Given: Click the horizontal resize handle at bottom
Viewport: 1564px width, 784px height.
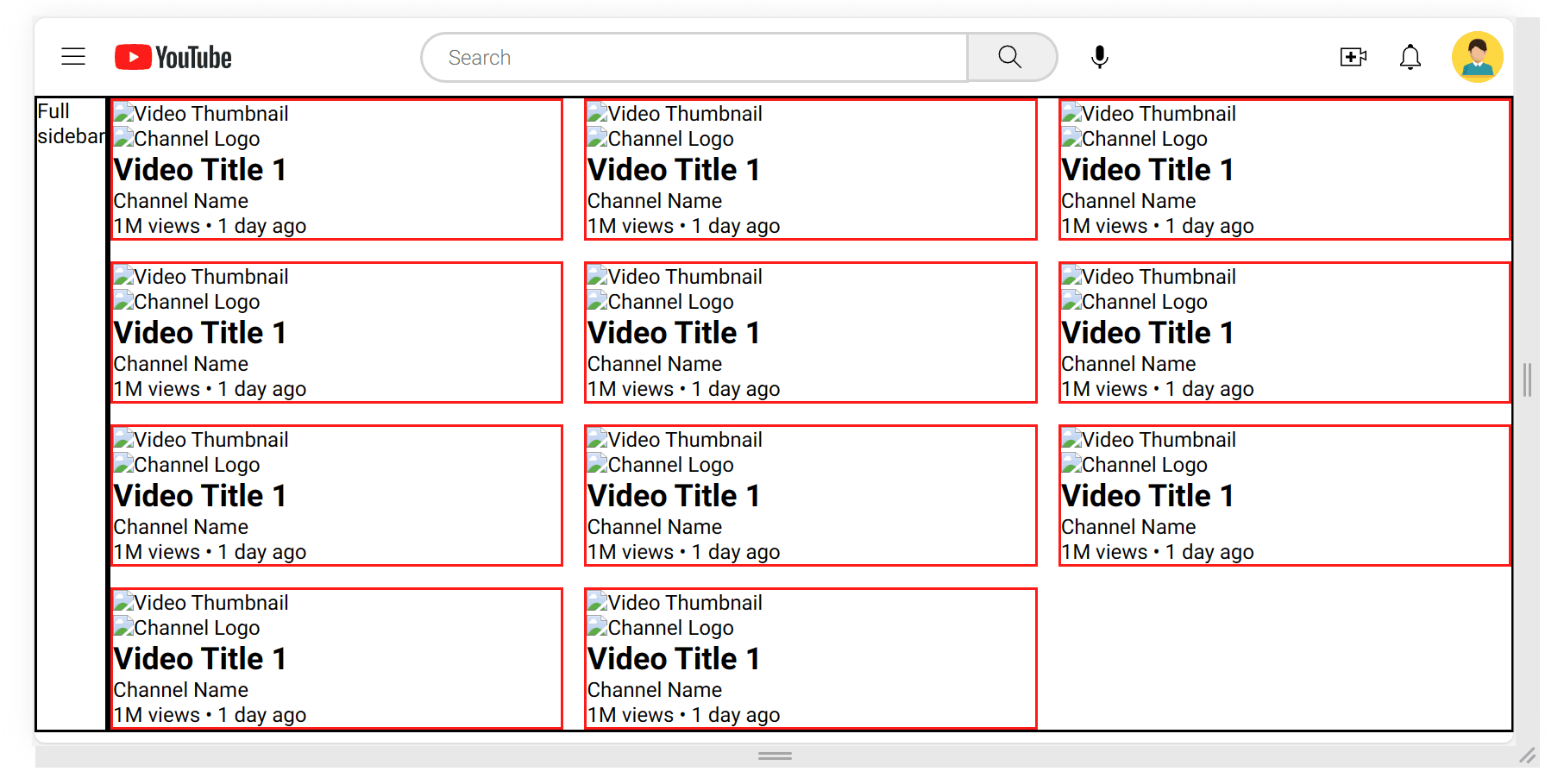Looking at the screenshot, I should click(x=775, y=756).
